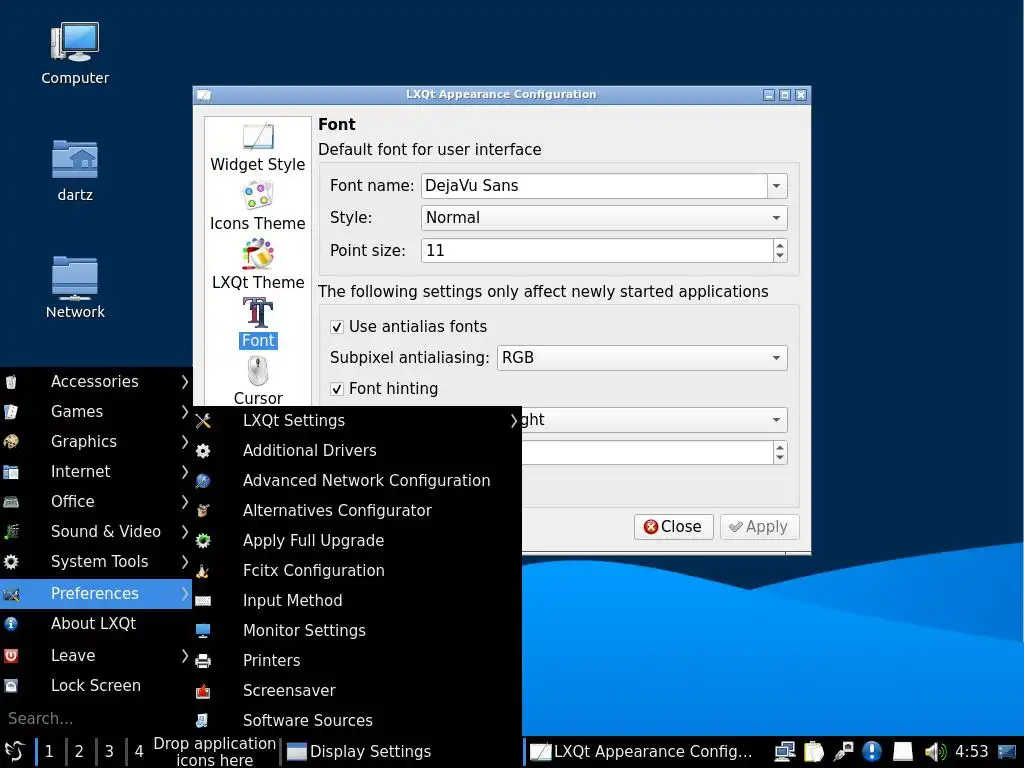
Task: Switch to virtual desktop 4
Action: point(138,752)
